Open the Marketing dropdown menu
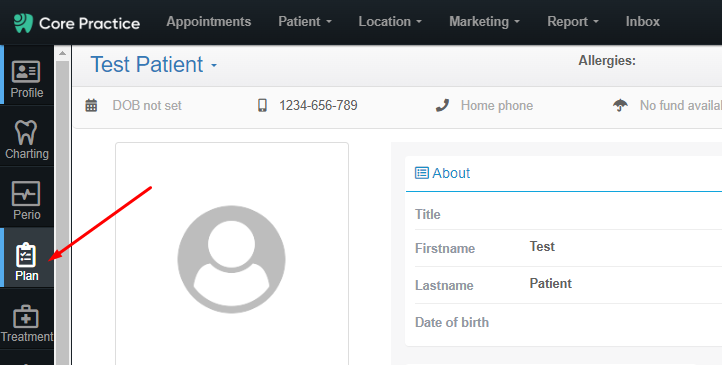Screen dimensions: 722x366 484,22
